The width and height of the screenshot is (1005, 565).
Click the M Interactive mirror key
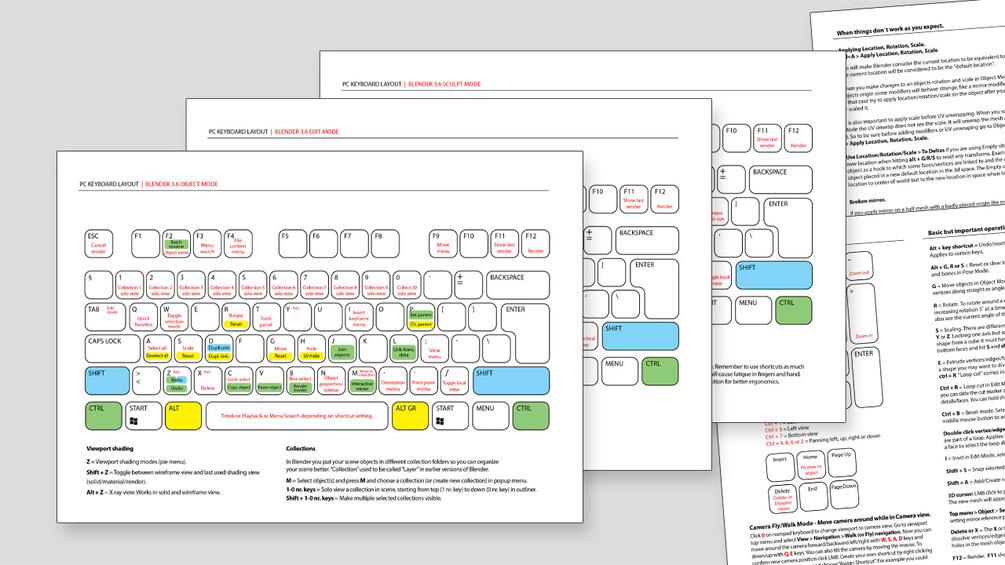361,381
